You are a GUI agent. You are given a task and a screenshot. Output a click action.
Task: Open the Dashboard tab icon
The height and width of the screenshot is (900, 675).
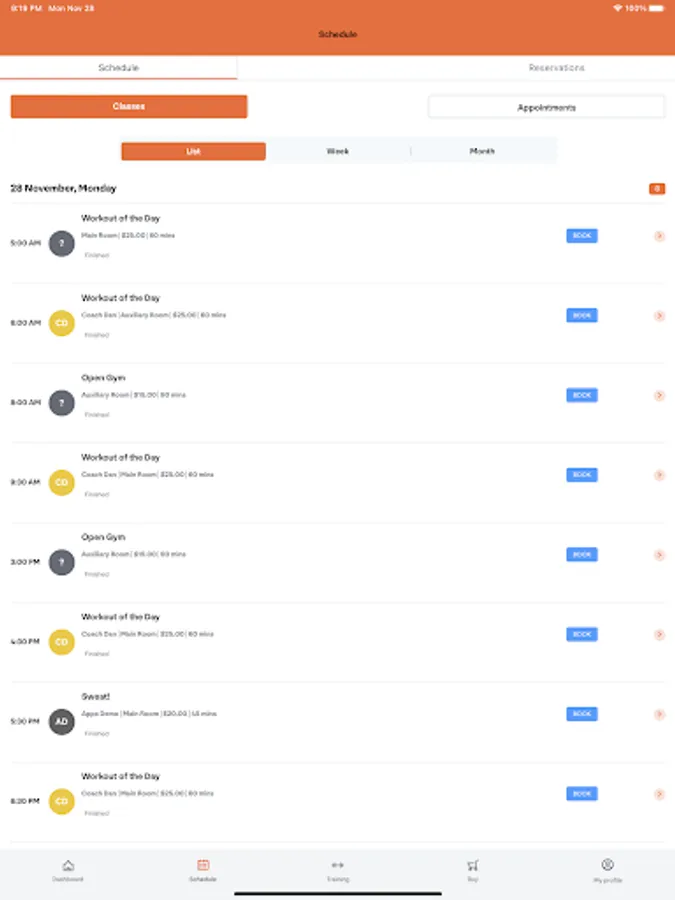pos(67,868)
